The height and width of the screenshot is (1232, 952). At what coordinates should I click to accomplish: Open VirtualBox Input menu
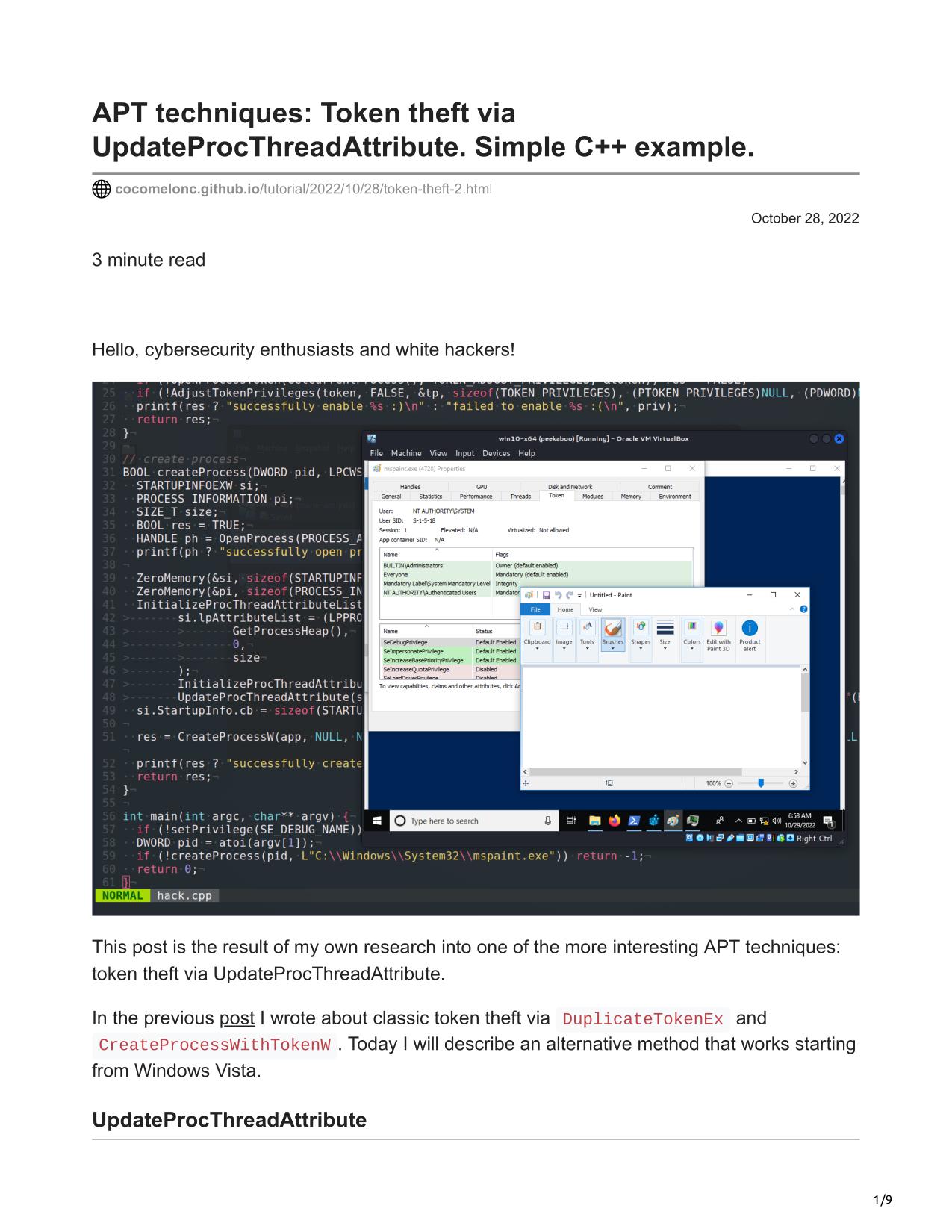point(464,453)
